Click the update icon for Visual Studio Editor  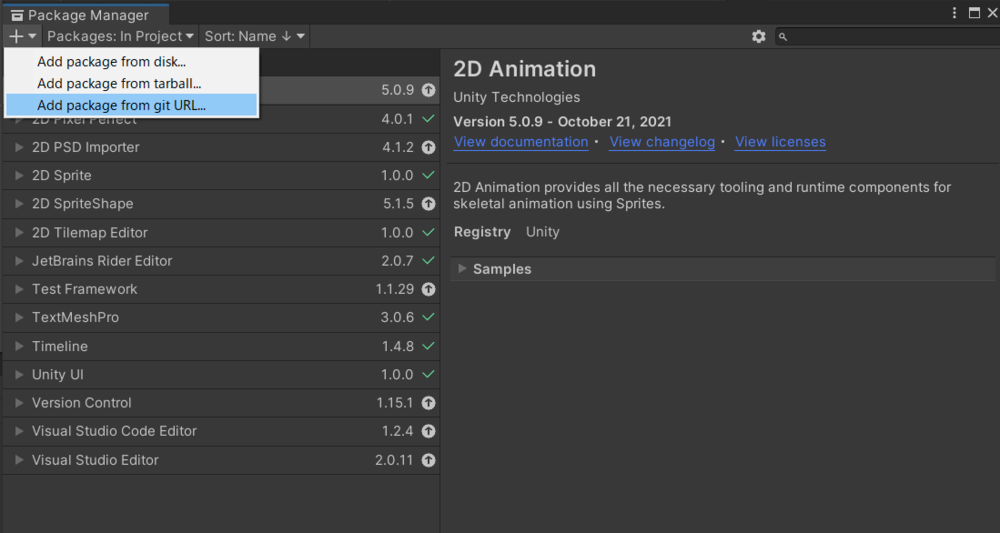pyautogui.click(x=428, y=460)
